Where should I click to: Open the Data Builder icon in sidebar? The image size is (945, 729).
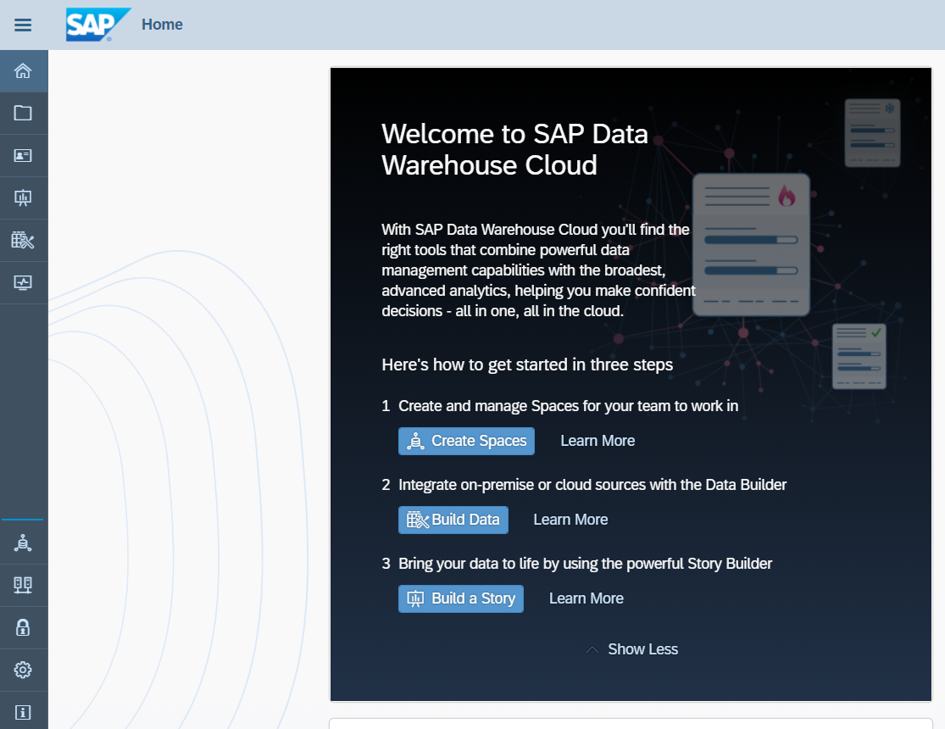pos(24,240)
